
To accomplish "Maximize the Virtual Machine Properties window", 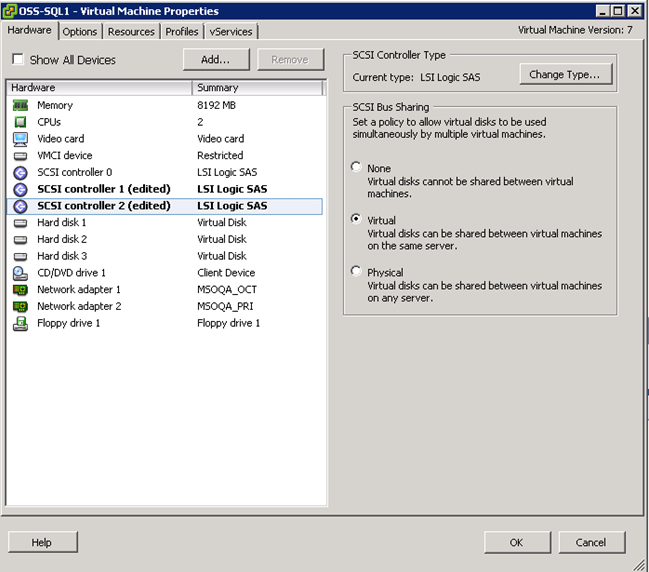I will [x=618, y=11].
